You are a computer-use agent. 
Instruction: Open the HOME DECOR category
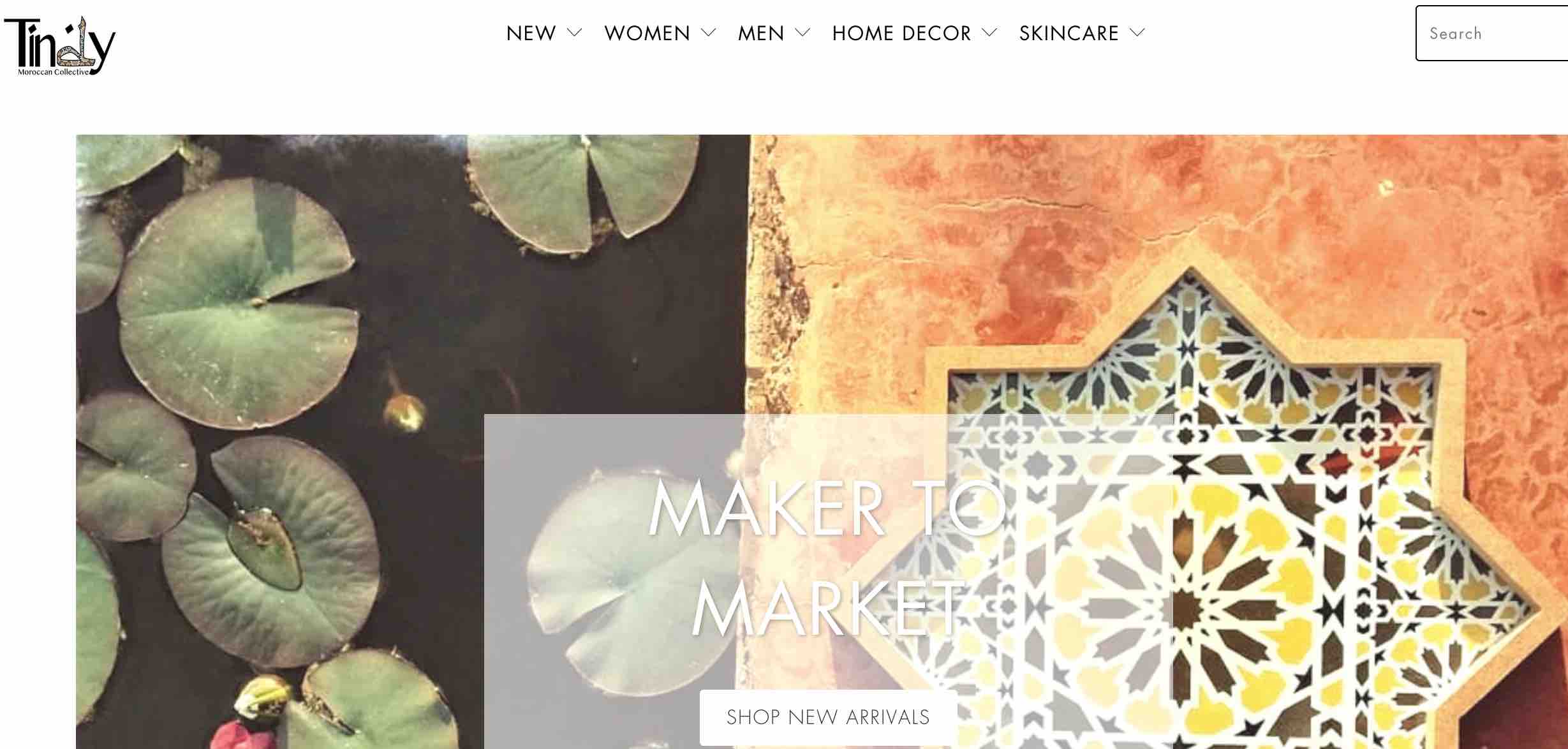(901, 33)
